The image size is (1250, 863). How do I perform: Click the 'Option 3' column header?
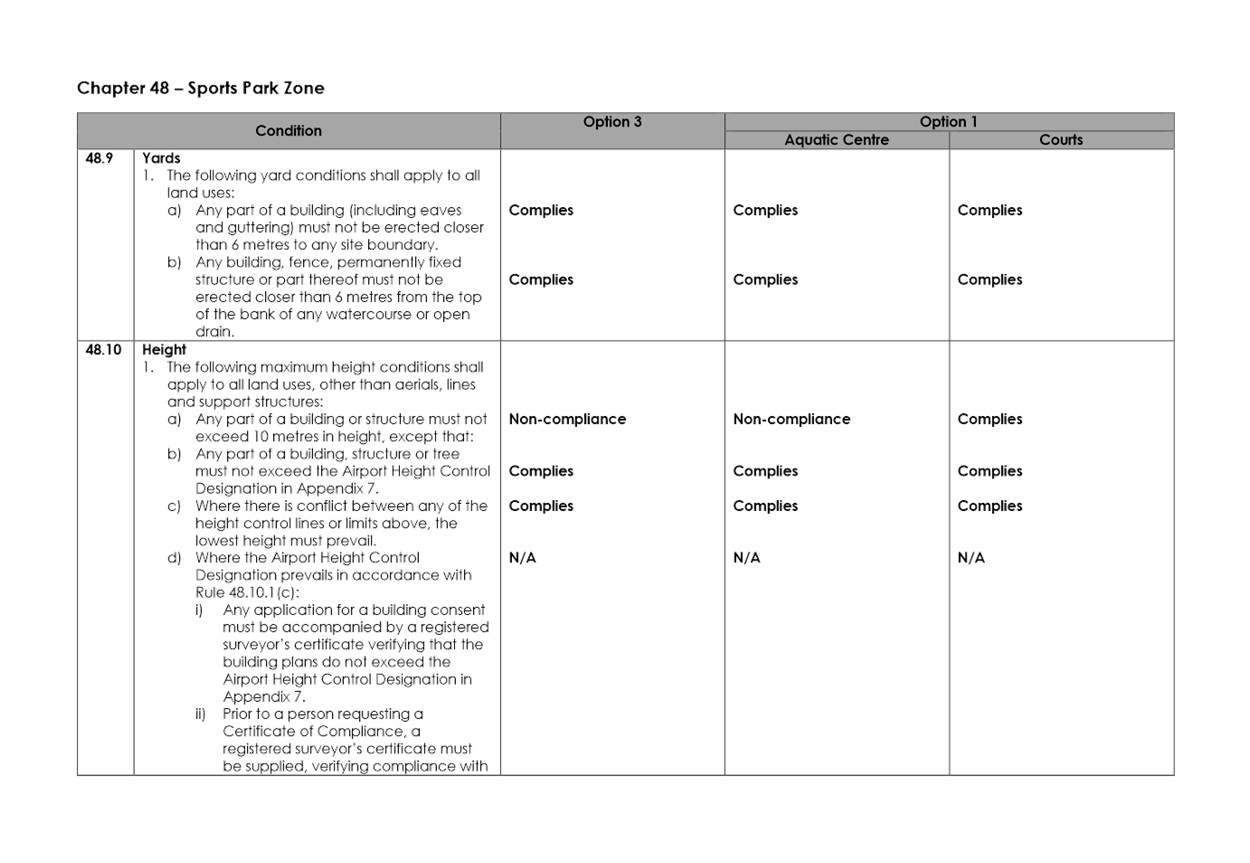613,122
